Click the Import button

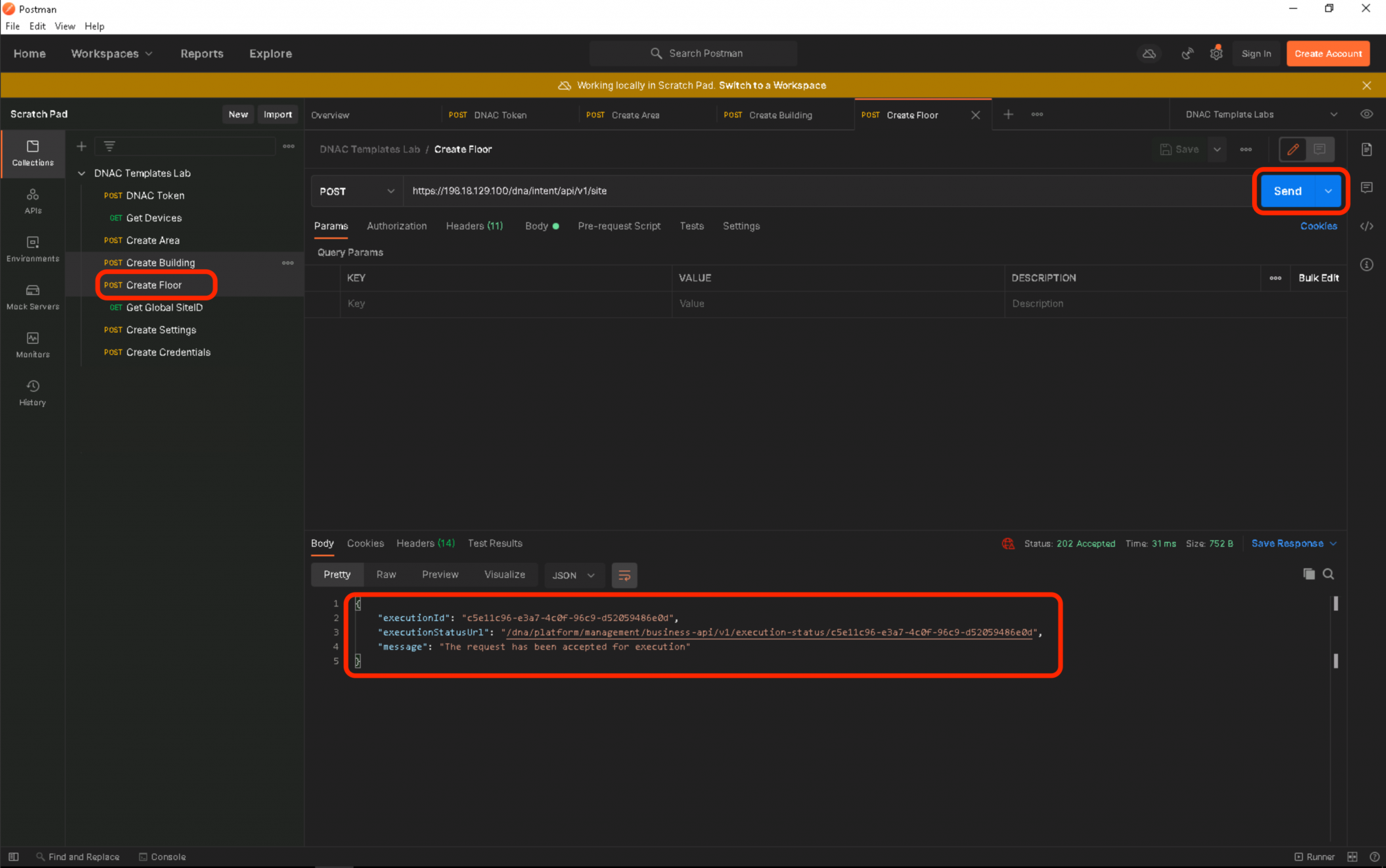277,114
